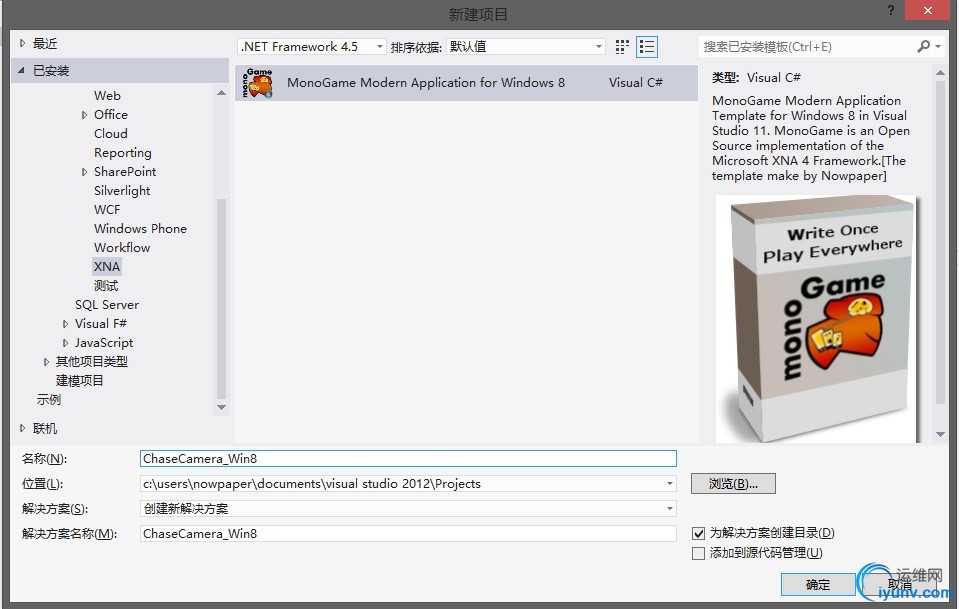The width and height of the screenshot is (959, 609).
Task: Open the 解决方案 创建新解决方案 dropdown
Action: click(670, 509)
